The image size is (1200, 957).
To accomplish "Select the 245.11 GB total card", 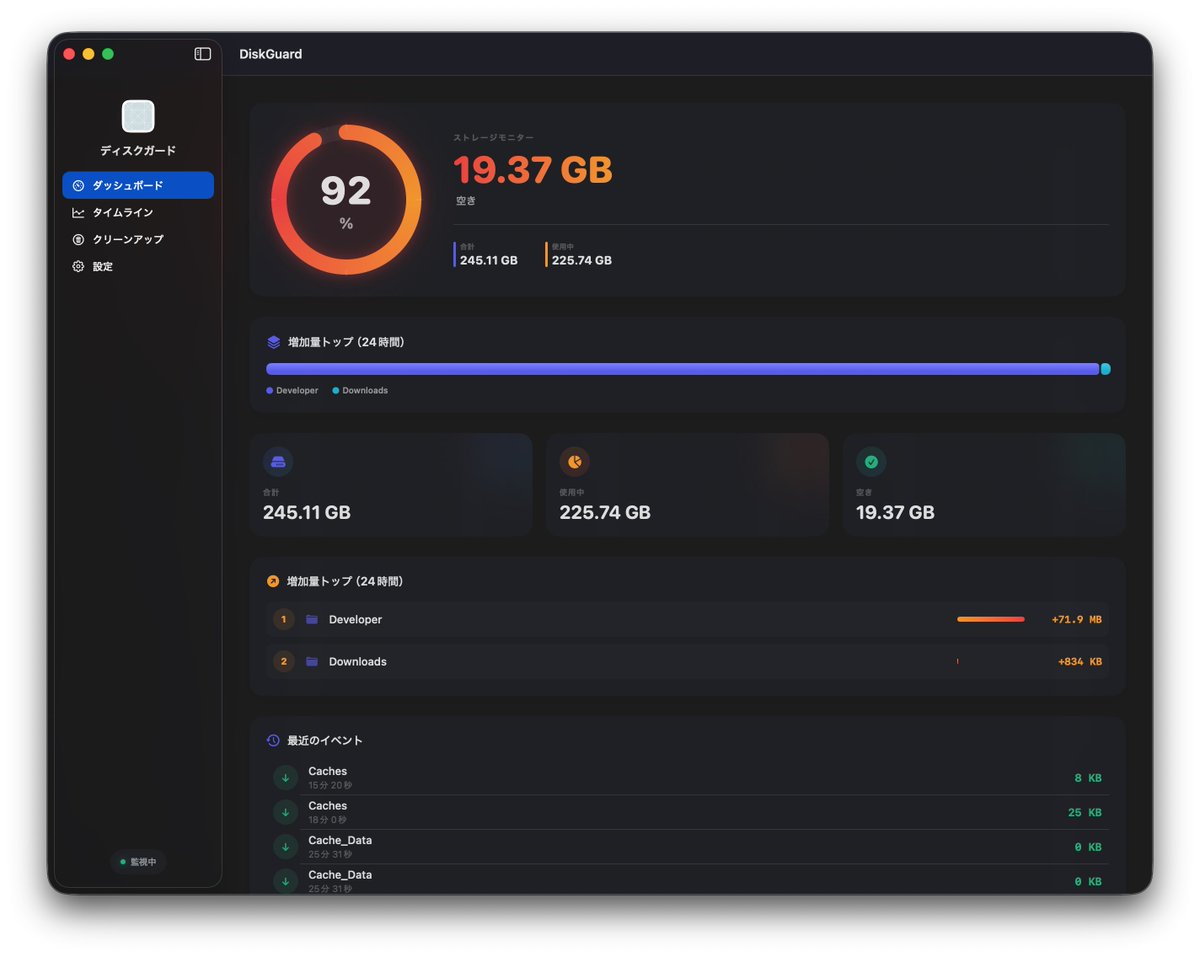I will tap(391, 485).
